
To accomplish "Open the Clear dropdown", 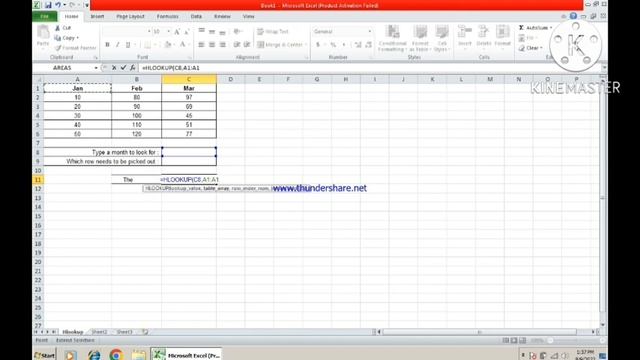I will (531, 48).
